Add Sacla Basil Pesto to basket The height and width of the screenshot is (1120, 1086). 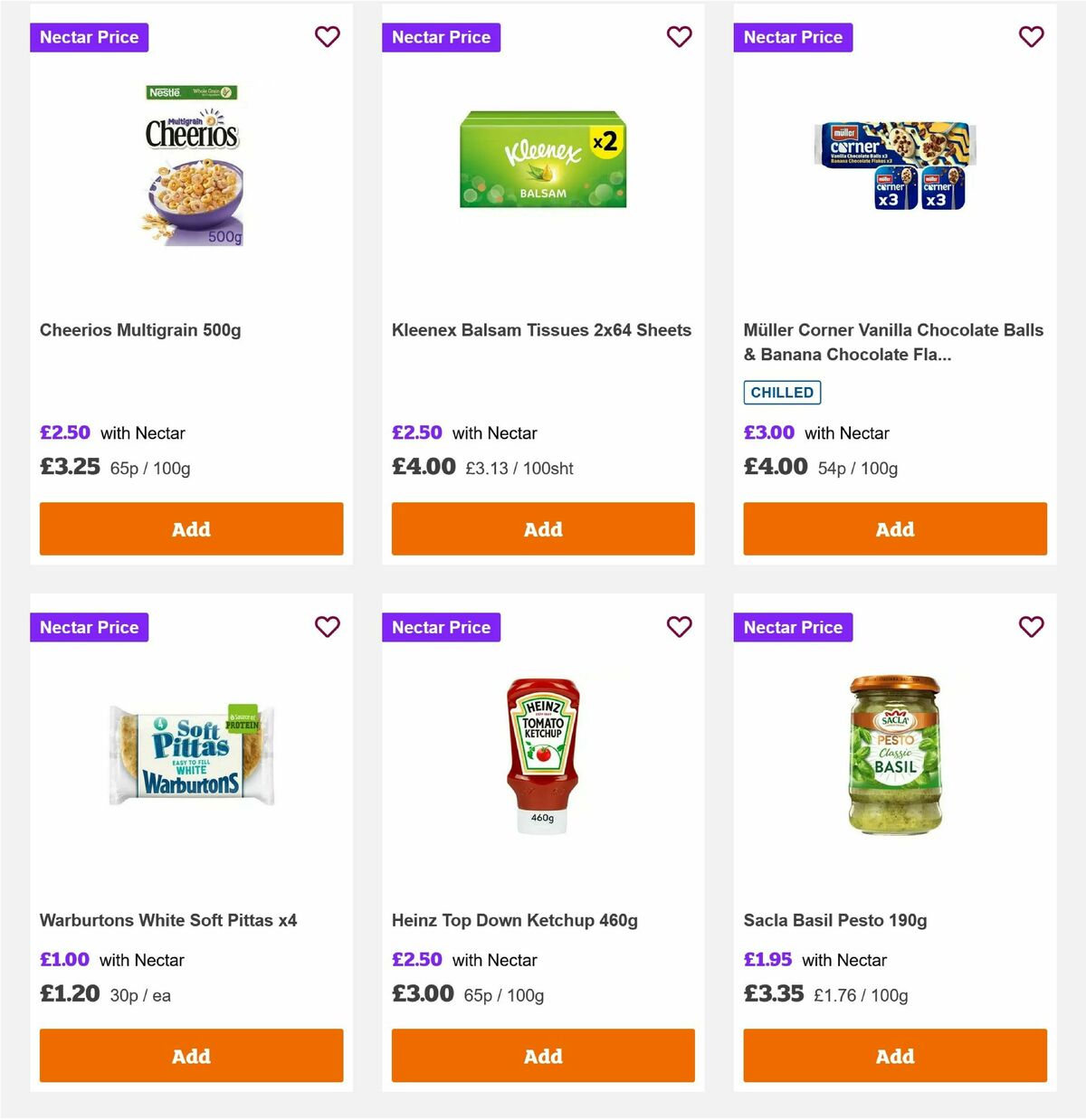[x=894, y=1056]
